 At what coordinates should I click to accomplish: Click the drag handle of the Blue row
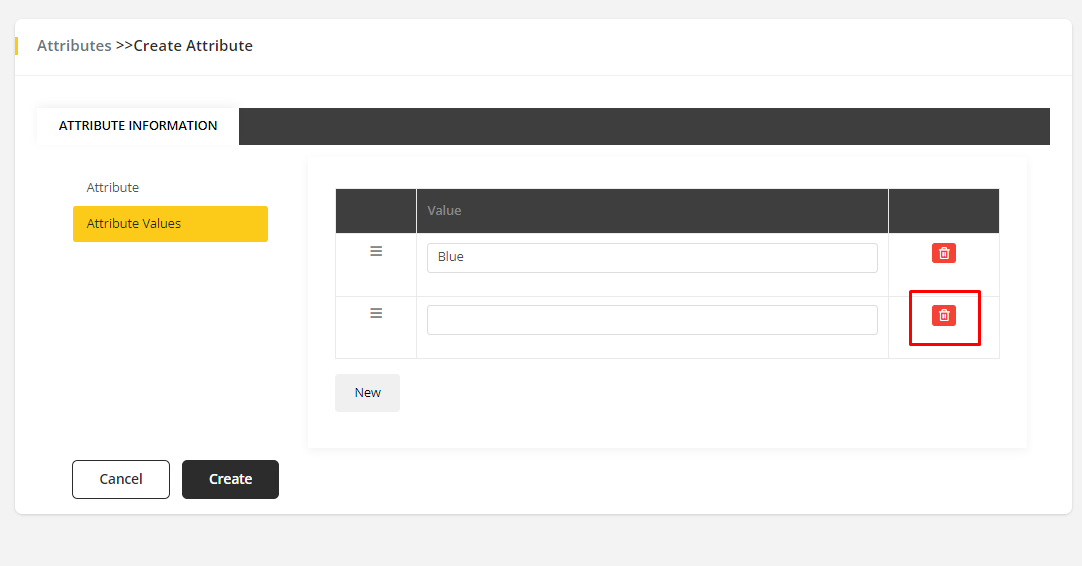pyautogui.click(x=376, y=251)
